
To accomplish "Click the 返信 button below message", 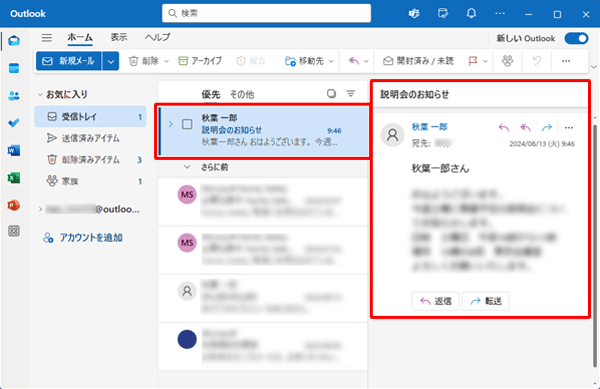I will click(x=435, y=301).
